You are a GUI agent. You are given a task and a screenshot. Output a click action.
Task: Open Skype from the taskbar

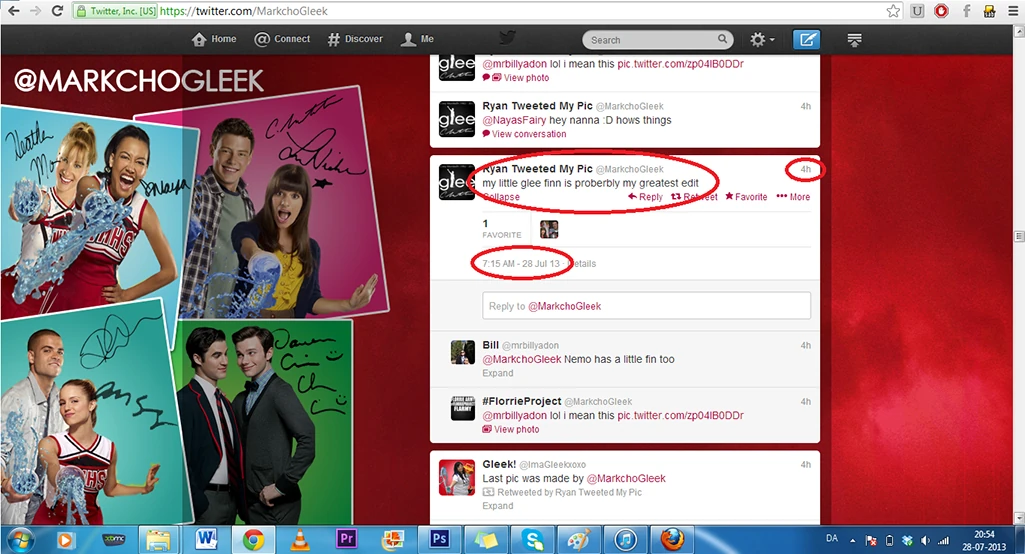(x=533, y=540)
